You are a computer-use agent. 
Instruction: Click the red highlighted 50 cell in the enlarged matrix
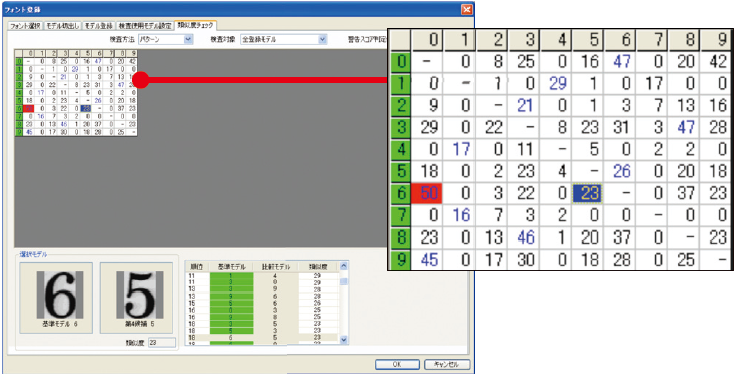426,193
